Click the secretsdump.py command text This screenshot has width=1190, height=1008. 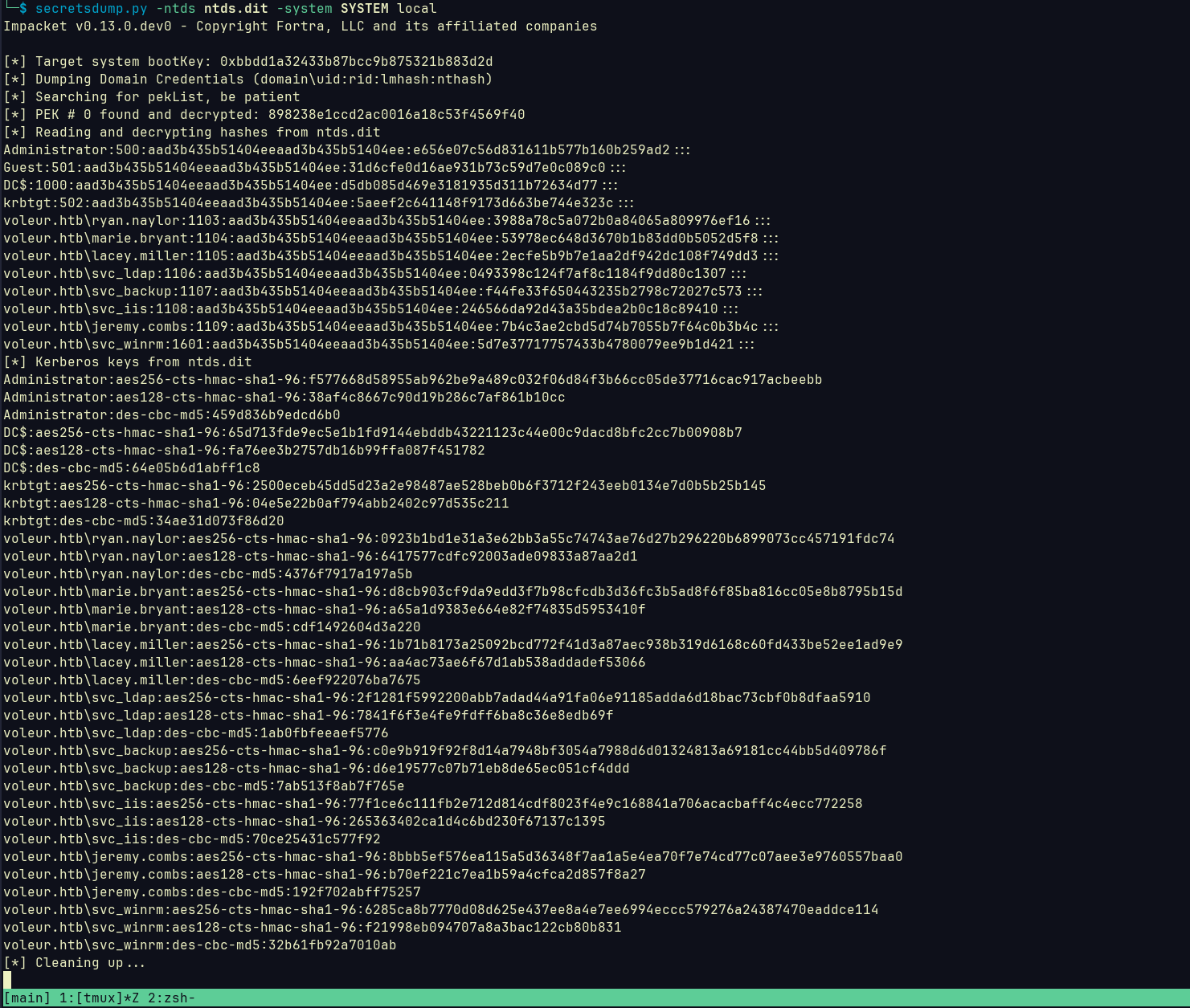(92, 9)
